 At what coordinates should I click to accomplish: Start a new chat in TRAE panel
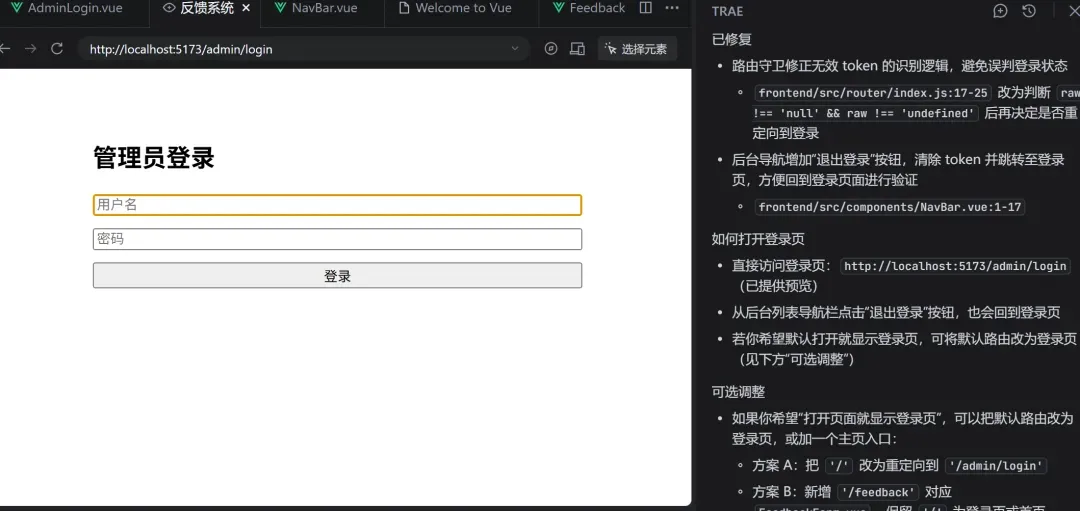(x=1000, y=11)
